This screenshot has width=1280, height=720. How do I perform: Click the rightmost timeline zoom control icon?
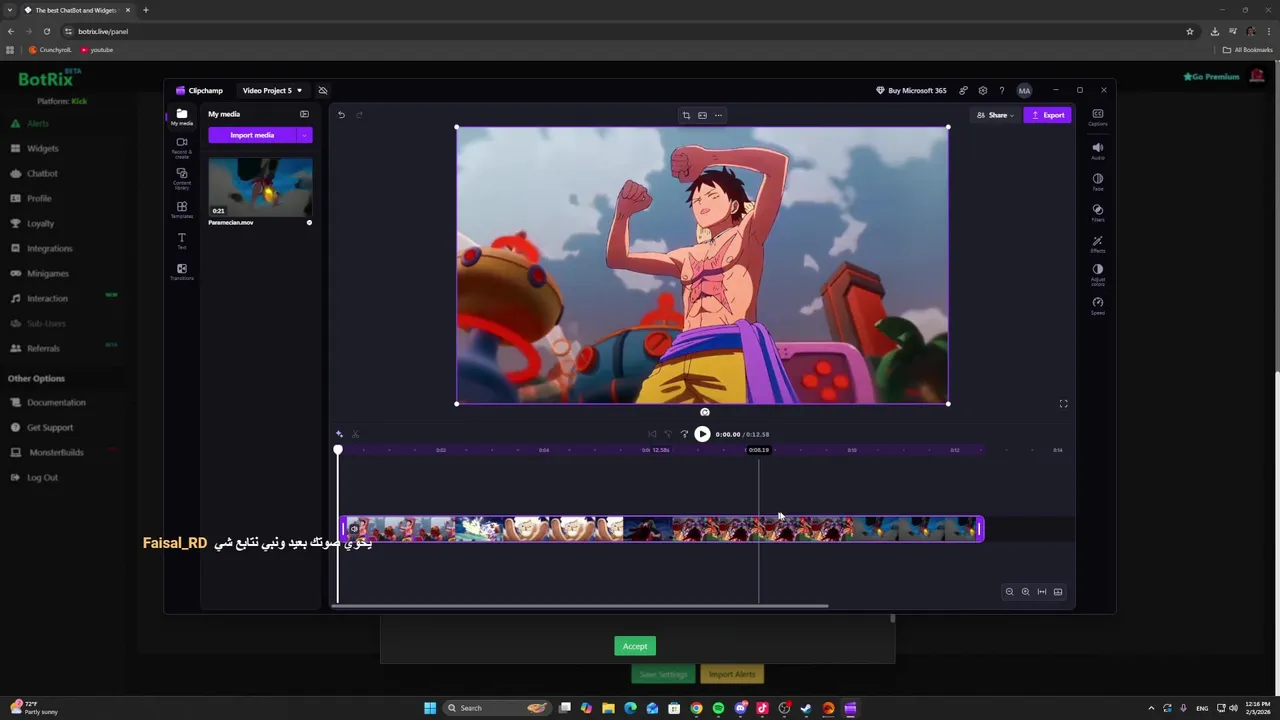click(x=1058, y=592)
